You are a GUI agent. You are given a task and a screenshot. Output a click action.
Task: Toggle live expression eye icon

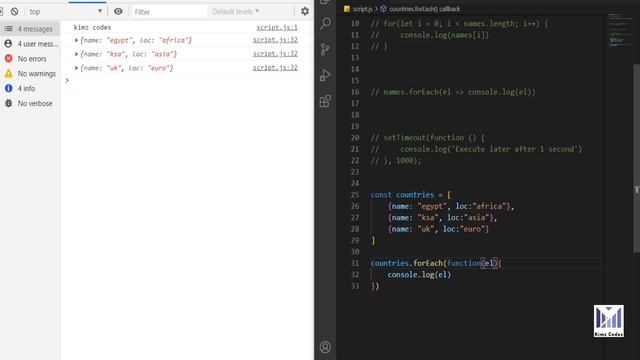118,11
